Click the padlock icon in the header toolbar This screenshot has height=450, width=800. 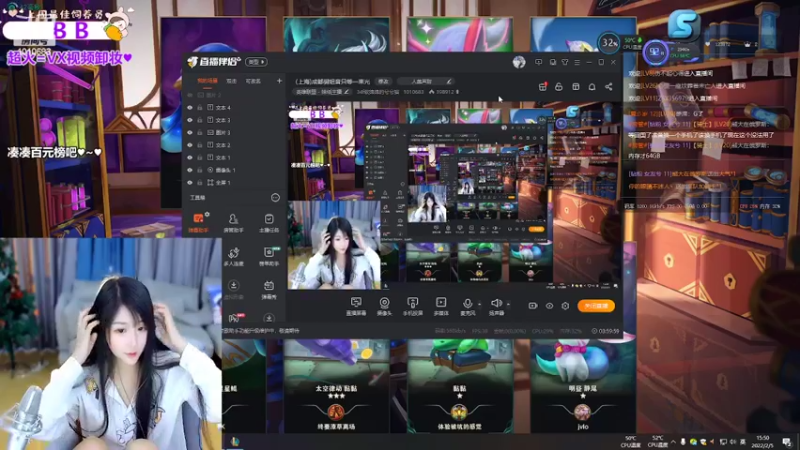[x=559, y=87]
